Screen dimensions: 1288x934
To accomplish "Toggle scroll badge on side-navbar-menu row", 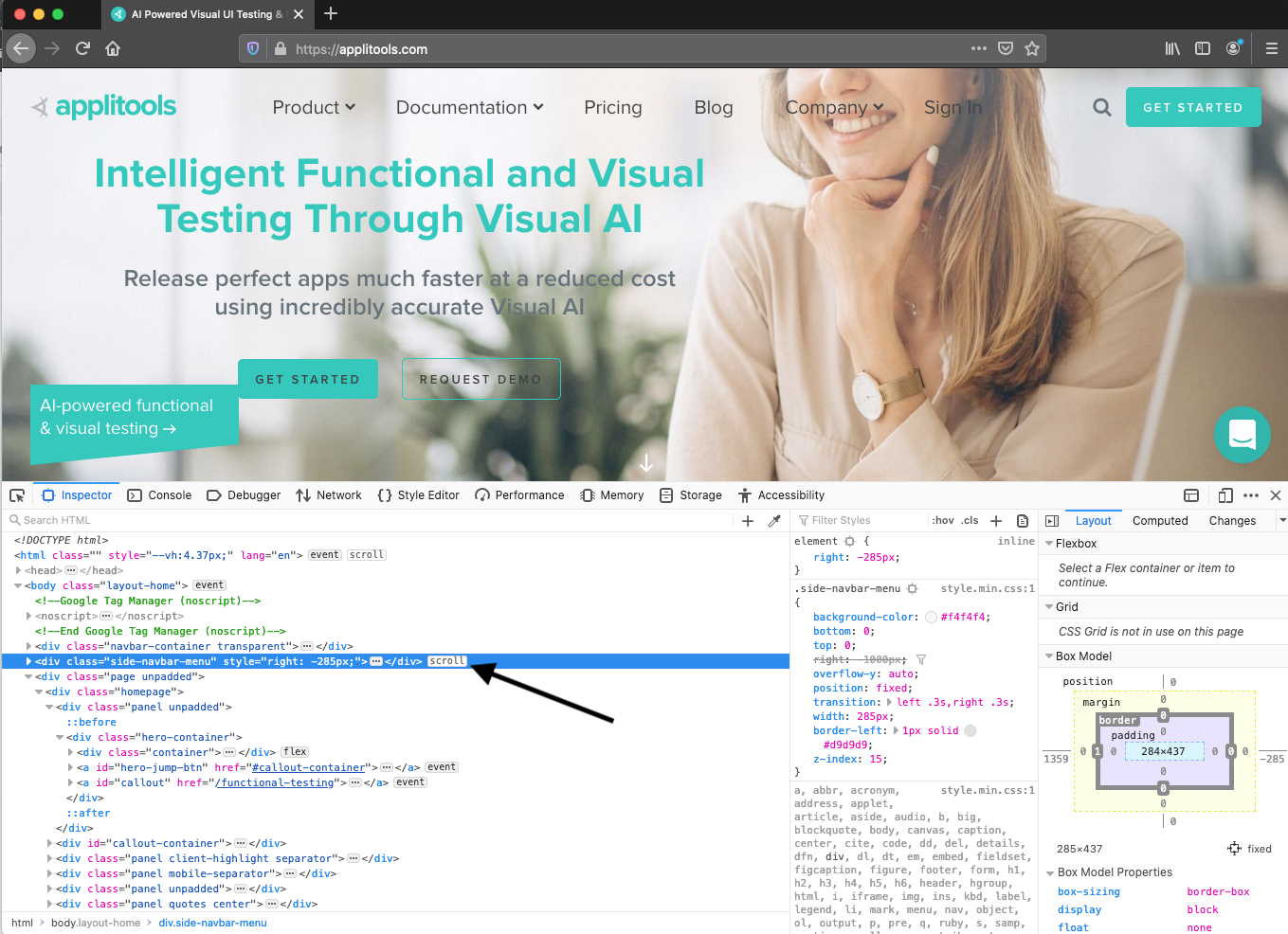I will pos(447,661).
